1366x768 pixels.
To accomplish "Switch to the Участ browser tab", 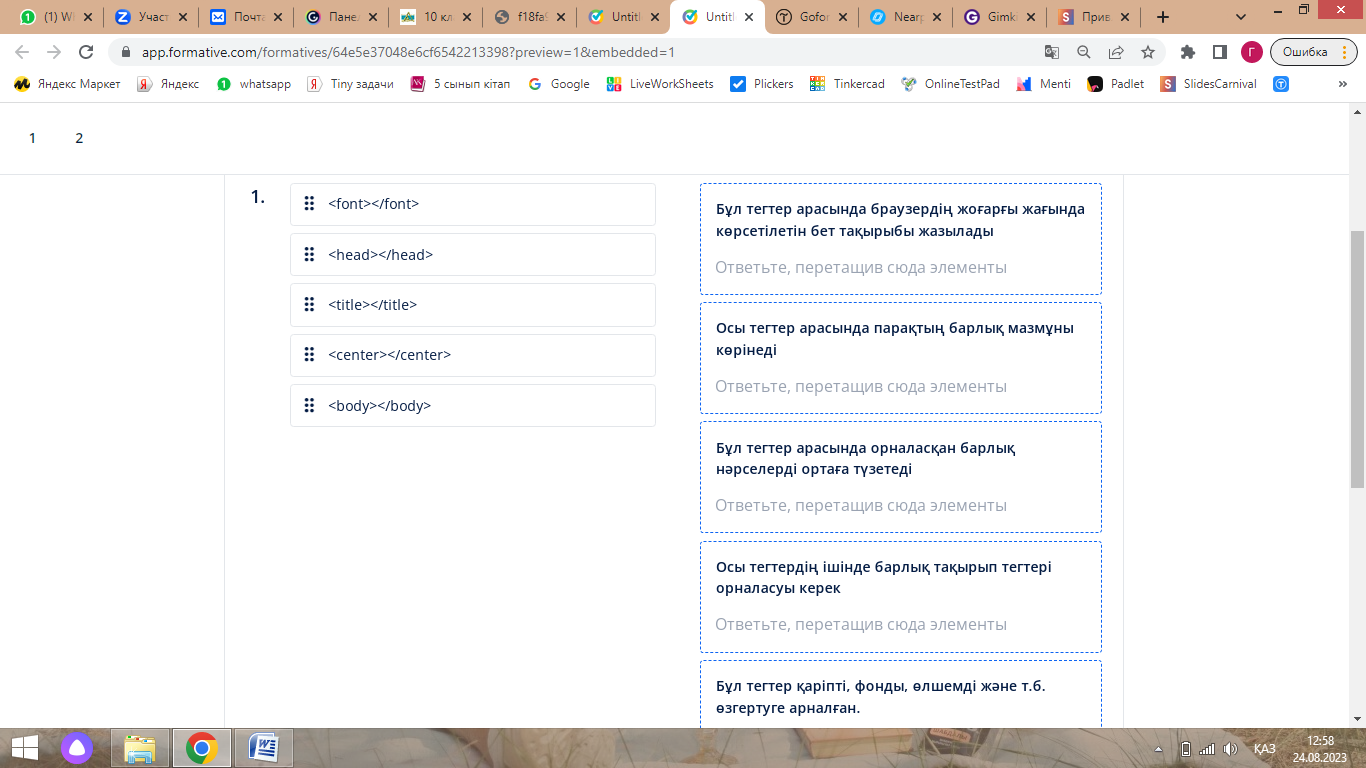I will click(150, 17).
